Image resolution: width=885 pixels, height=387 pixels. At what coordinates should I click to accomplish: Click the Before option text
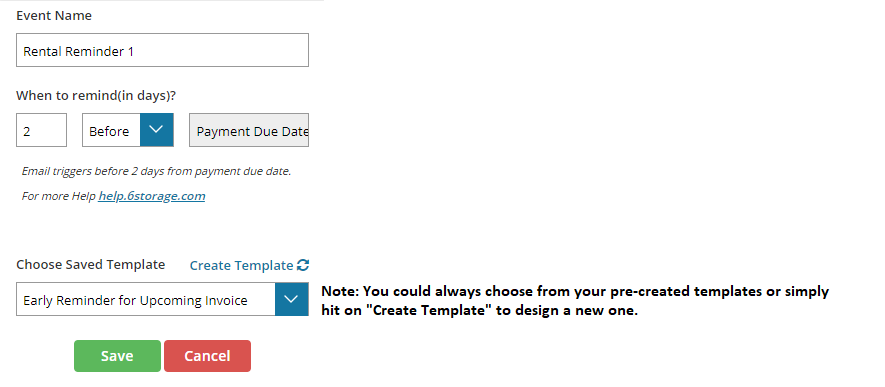coord(109,131)
